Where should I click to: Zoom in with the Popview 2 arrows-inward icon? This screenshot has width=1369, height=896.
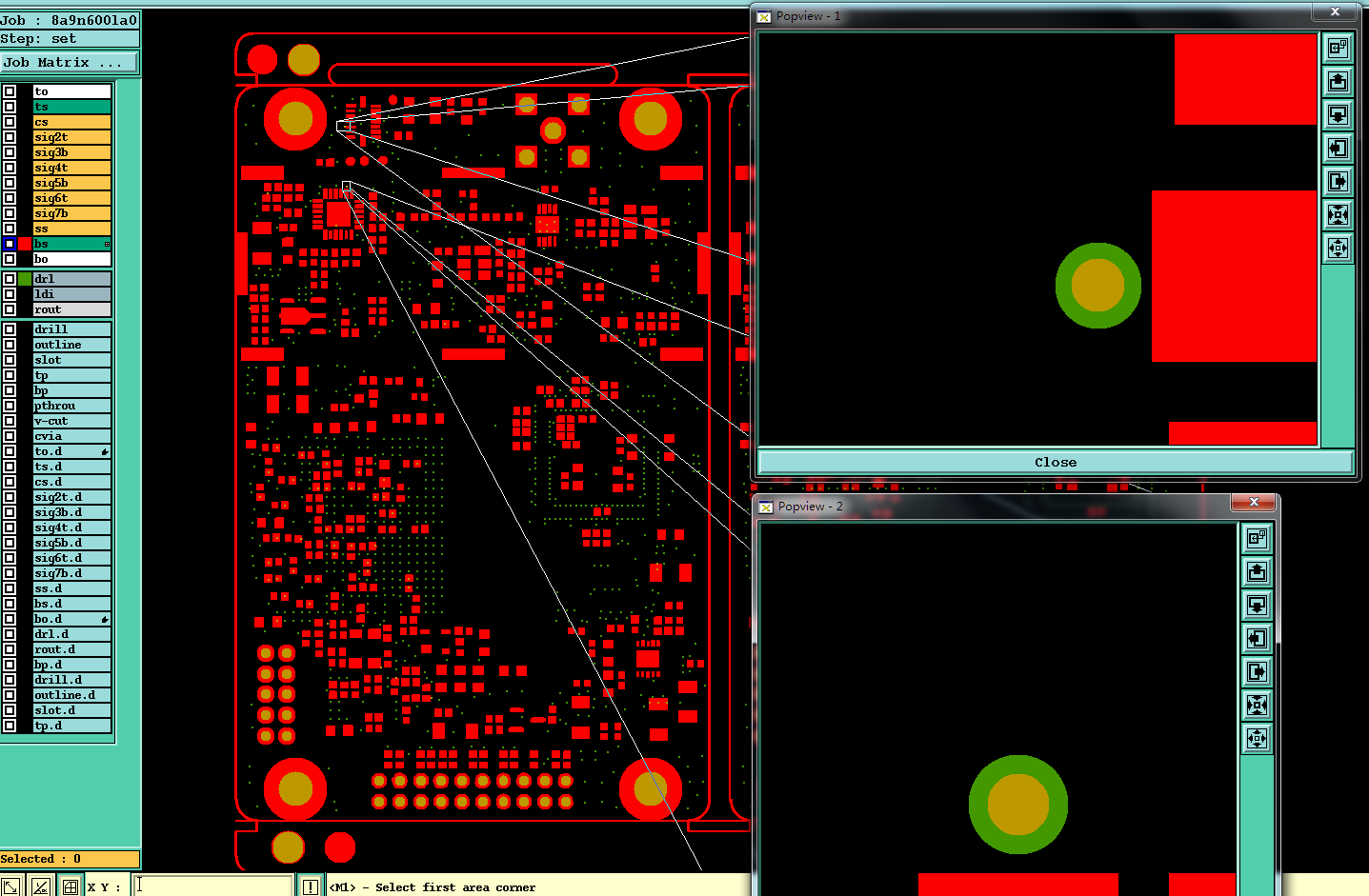tap(1257, 705)
